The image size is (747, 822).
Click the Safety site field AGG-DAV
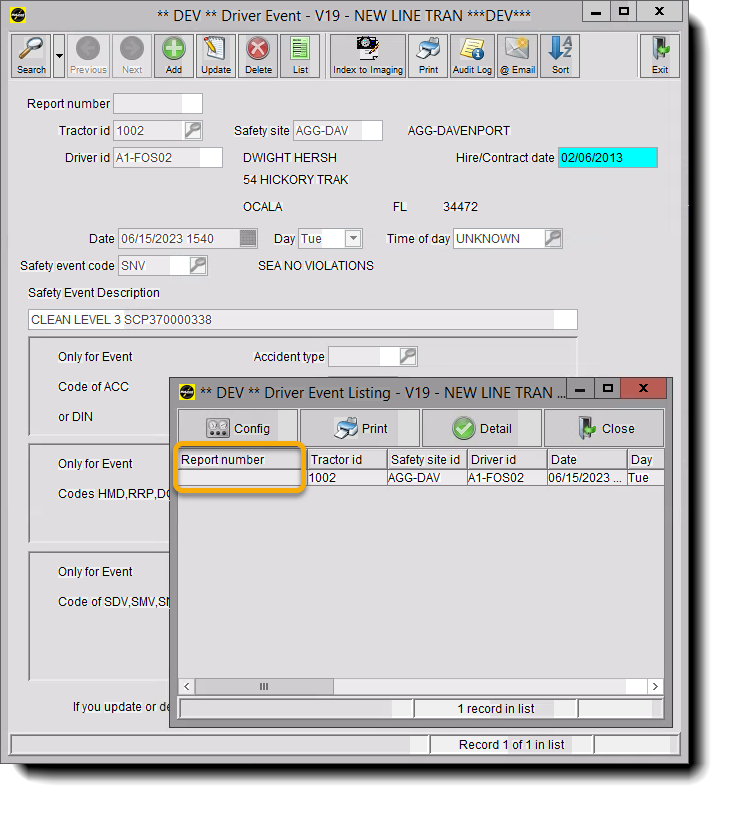point(338,130)
